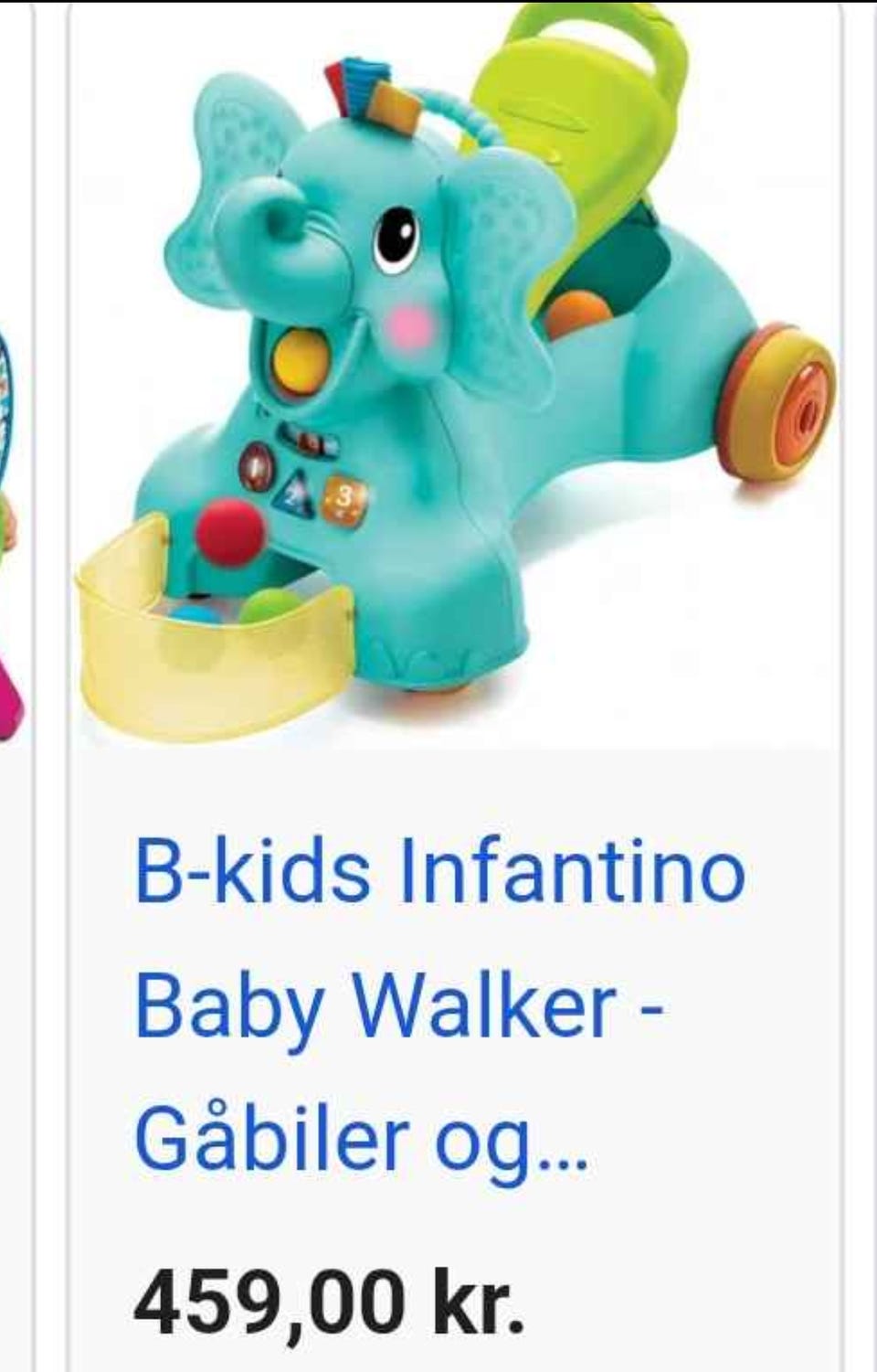Click the green ball inside the yellow tray
877x1372 pixels.
274,607
